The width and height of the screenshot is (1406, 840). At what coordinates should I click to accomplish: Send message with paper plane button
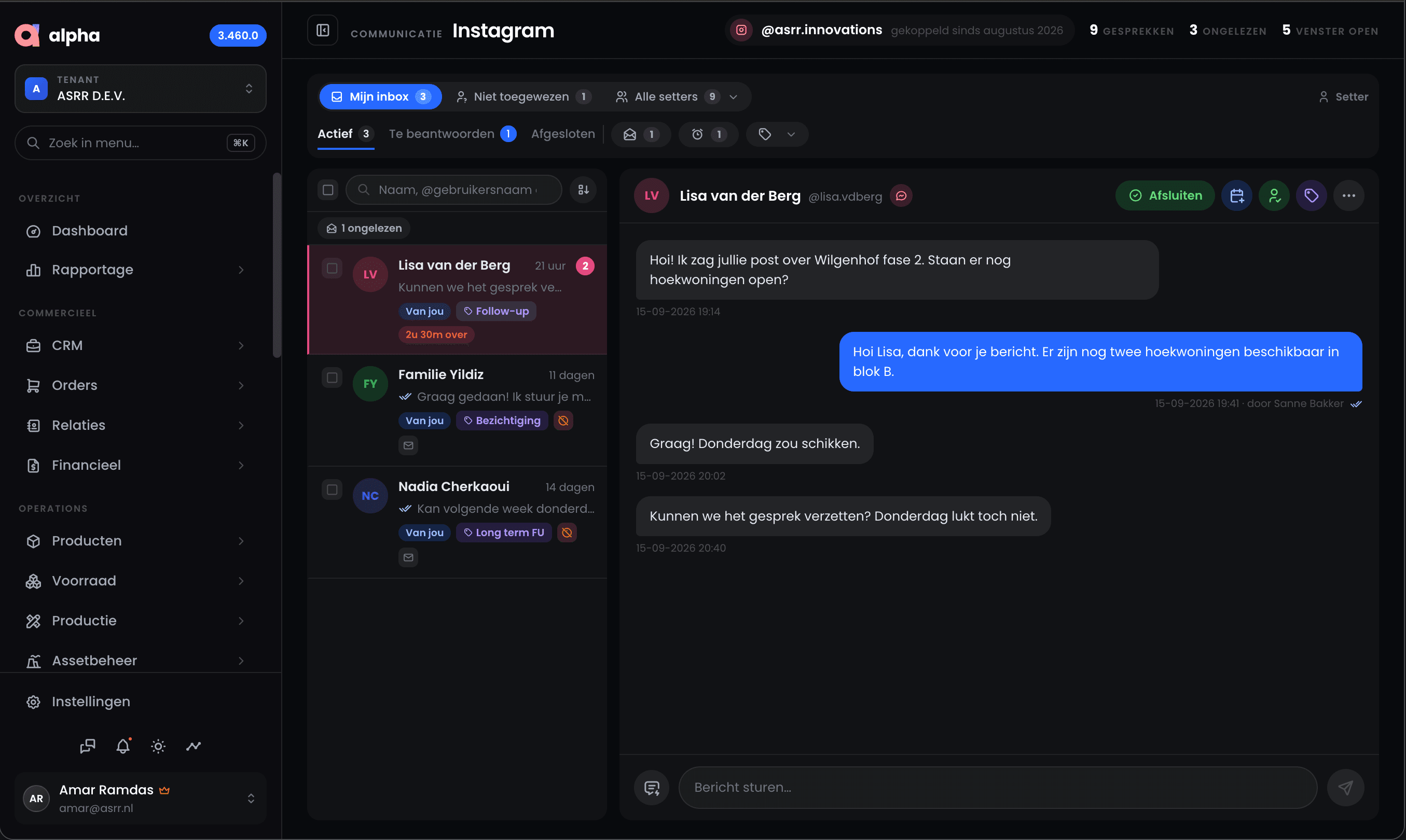(x=1345, y=787)
